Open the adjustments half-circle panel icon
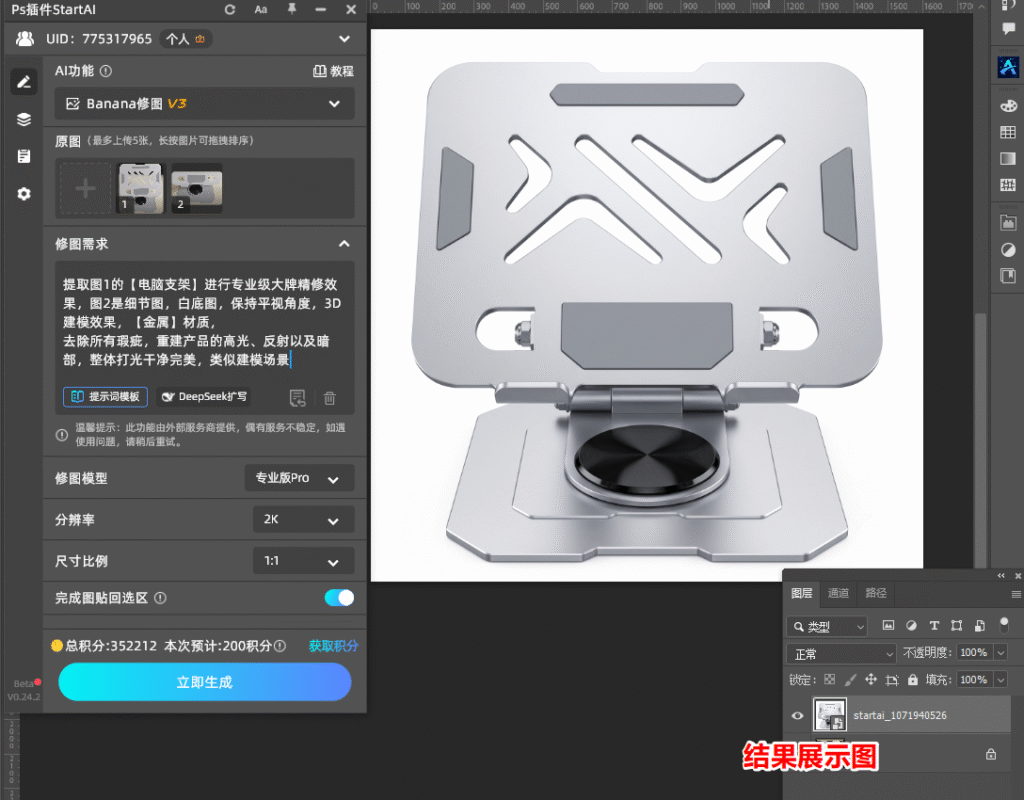 click(x=1008, y=249)
